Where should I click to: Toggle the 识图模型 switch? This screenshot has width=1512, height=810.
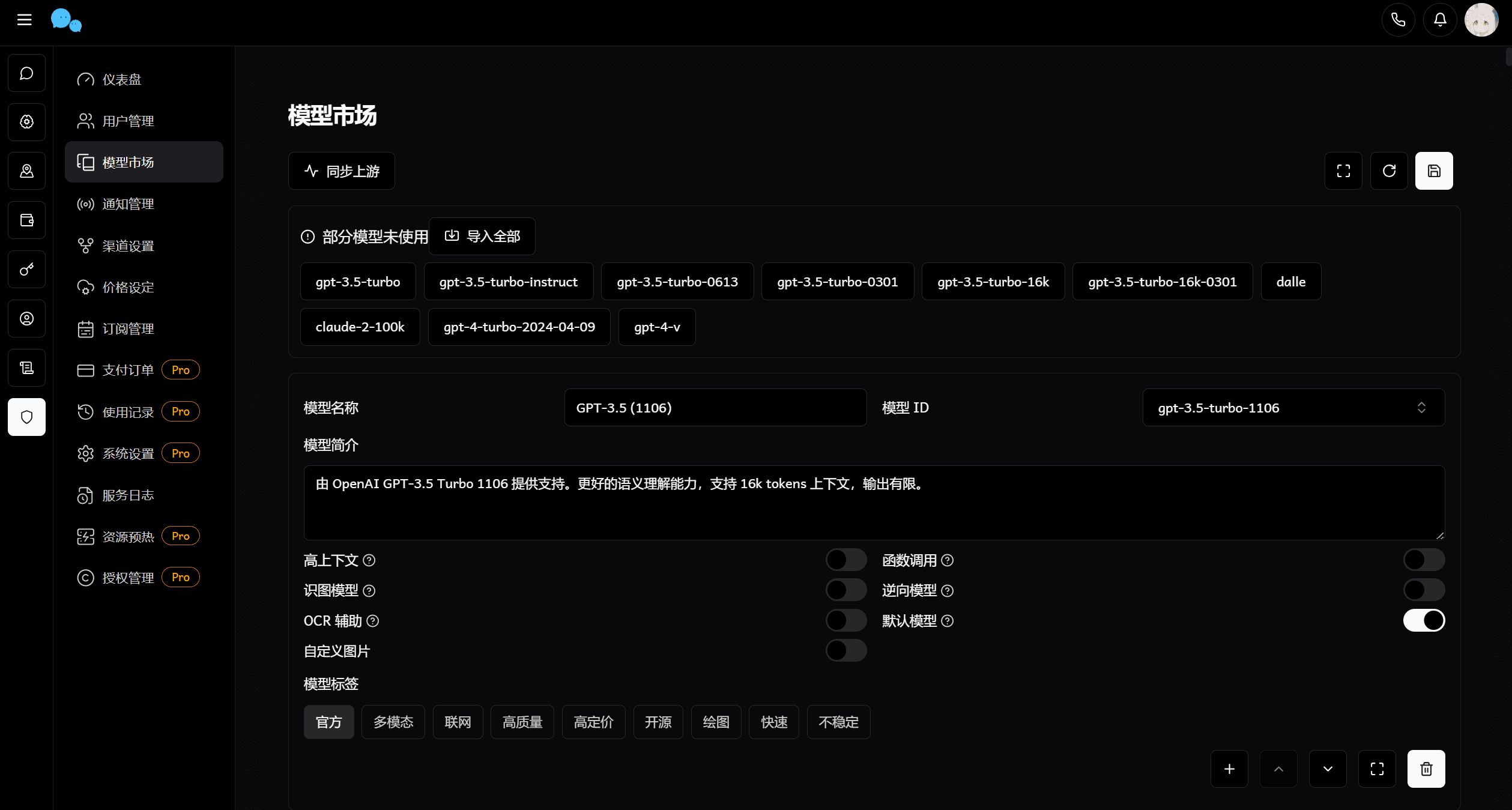click(x=846, y=590)
